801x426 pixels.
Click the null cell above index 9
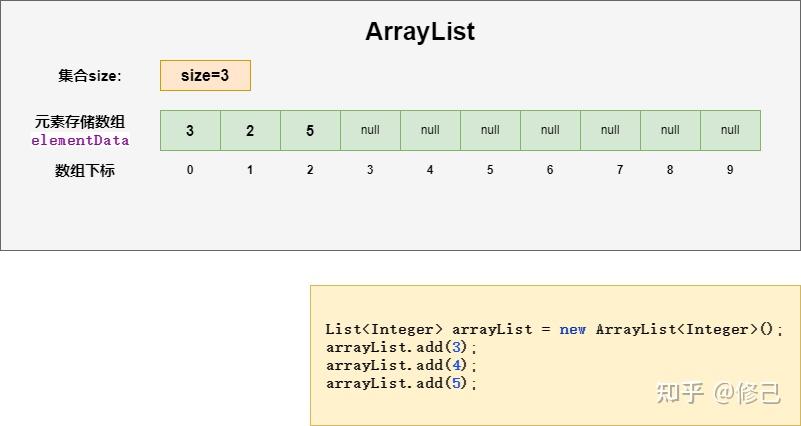730,130
